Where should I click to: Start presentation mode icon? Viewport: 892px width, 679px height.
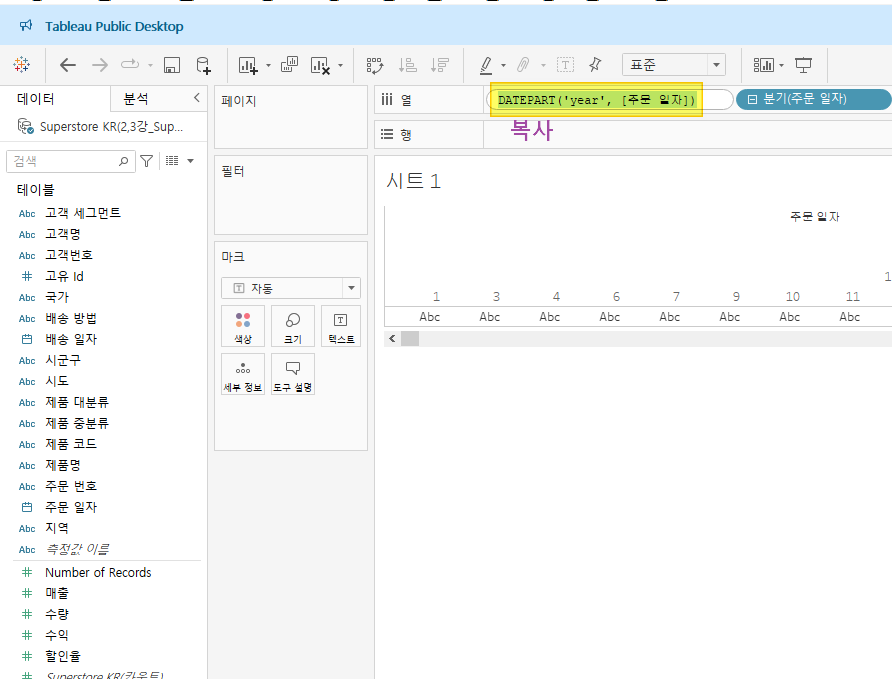803,65
